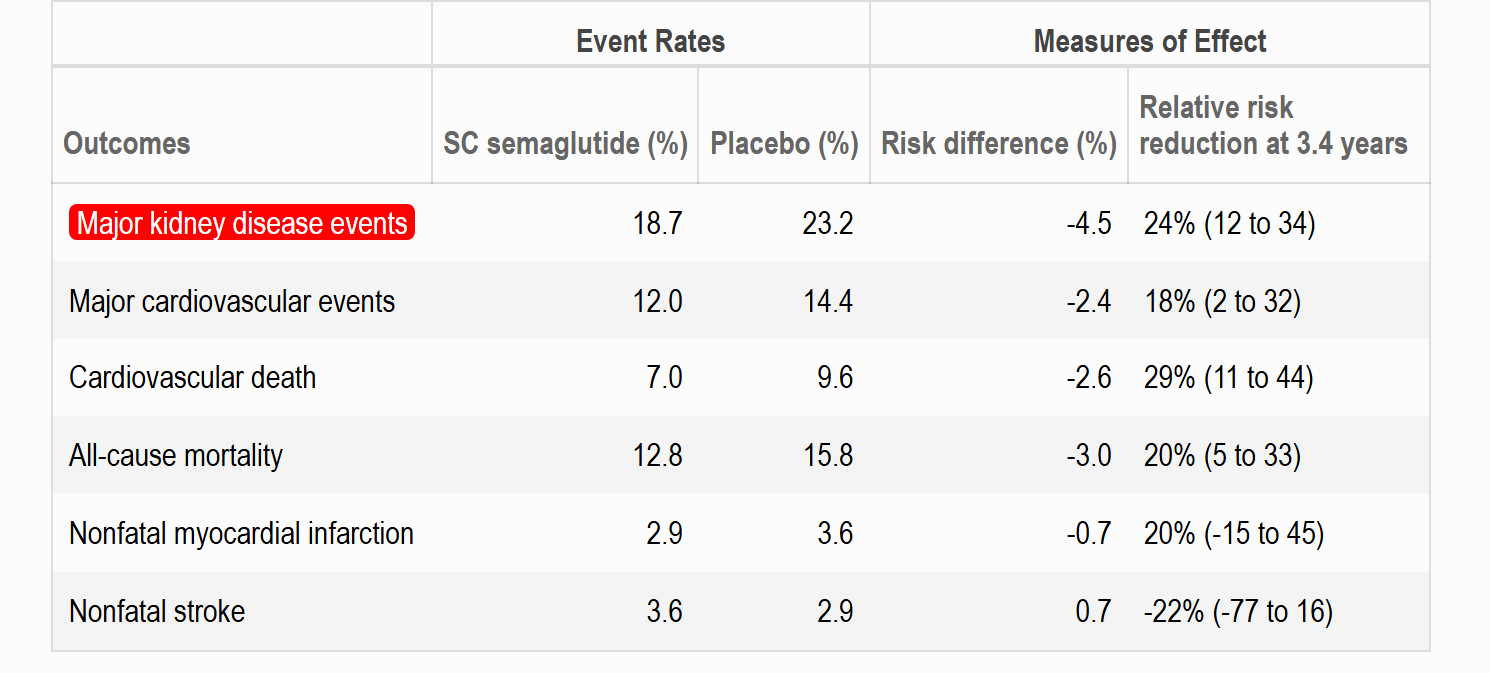Click the Nonfatal stroke row label
This screenshot has width=1490, height=673.
pos(157,611)
